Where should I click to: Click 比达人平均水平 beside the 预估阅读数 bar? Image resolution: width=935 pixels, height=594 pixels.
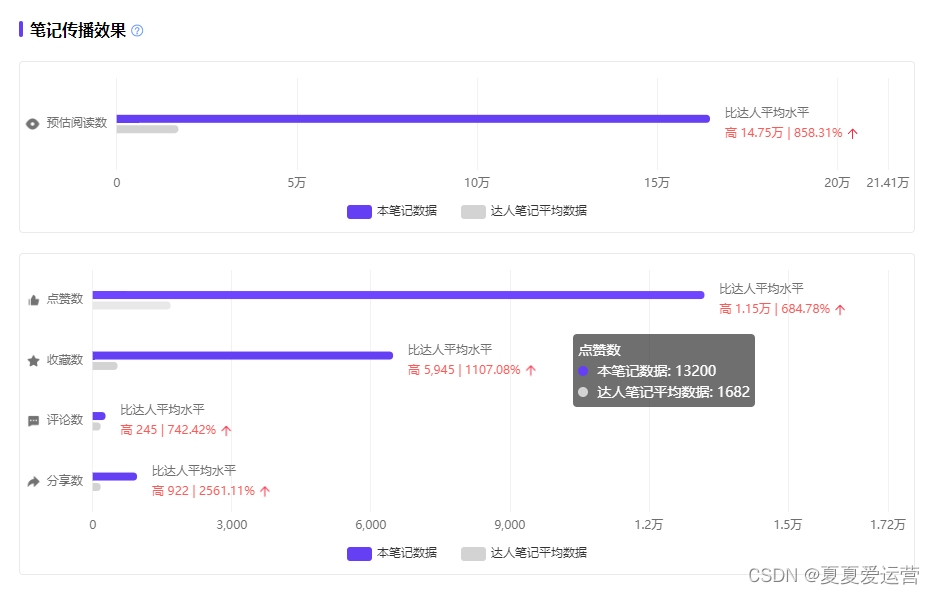click(x=767, y=113)
